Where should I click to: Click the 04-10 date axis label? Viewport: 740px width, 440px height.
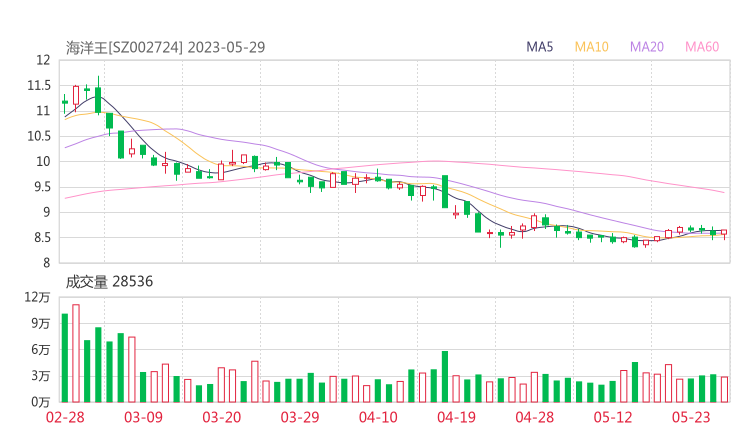[378, 417]
